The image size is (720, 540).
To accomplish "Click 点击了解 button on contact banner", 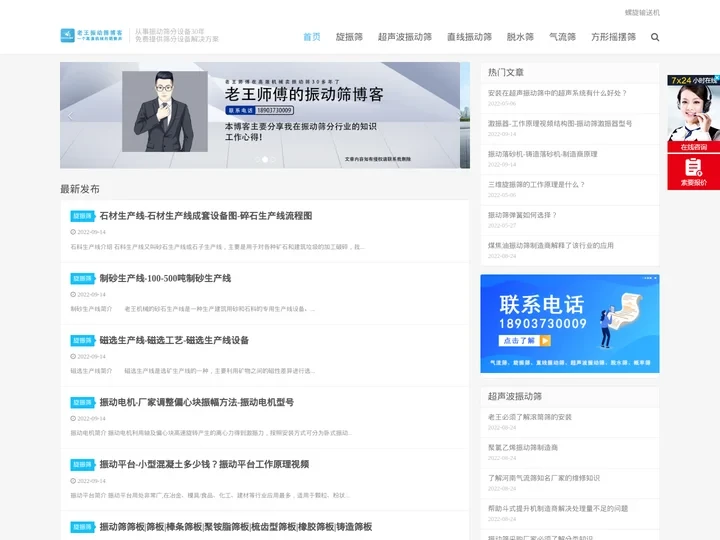I will click(x=524, y=340).
